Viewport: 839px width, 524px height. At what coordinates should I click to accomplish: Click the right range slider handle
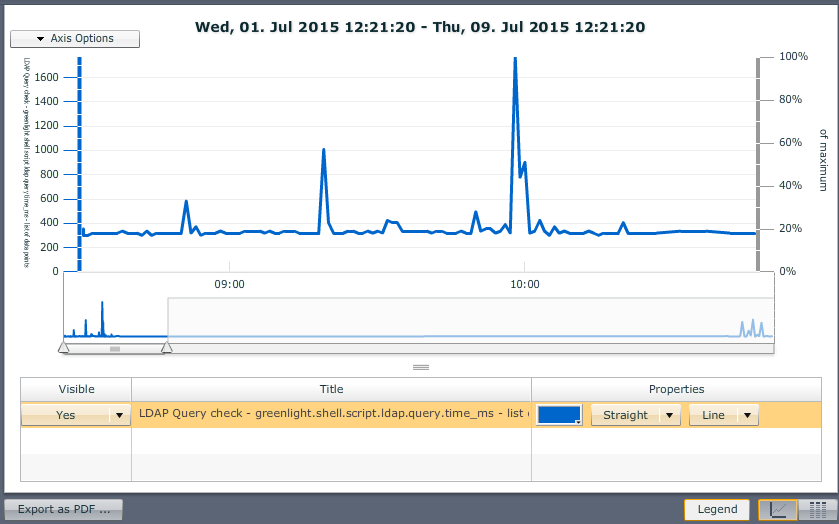pos(167,348)
